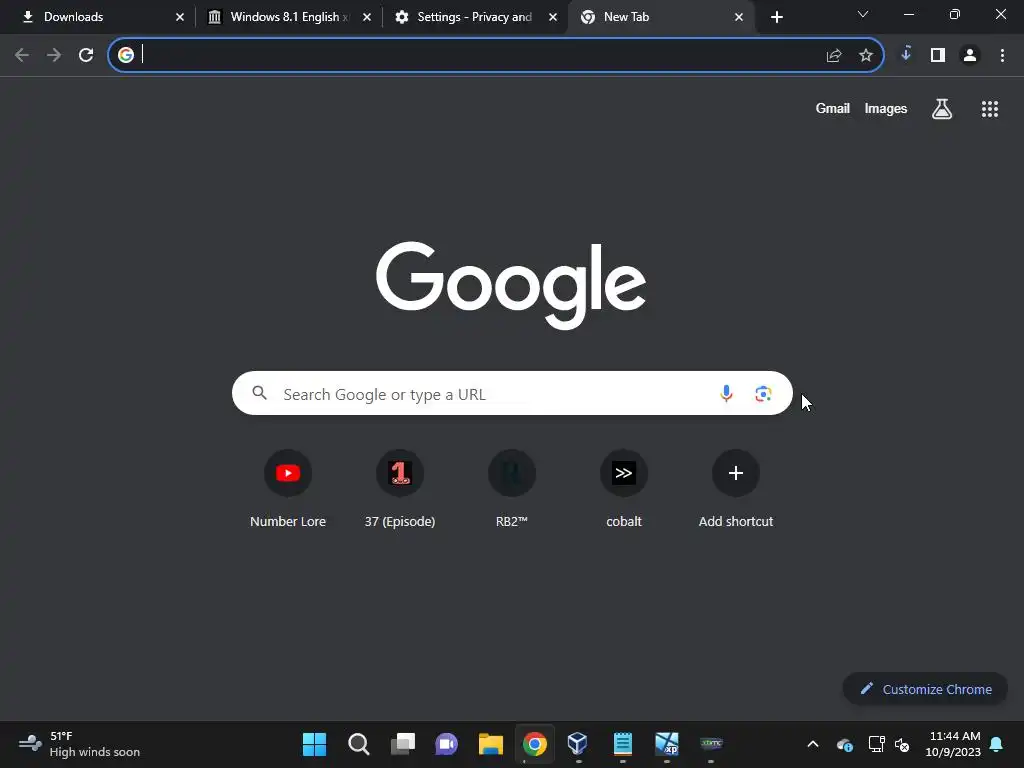1024x768 pixels.
Task: Go forward using the browser forward arrow
Action: [x=54, y=56]
